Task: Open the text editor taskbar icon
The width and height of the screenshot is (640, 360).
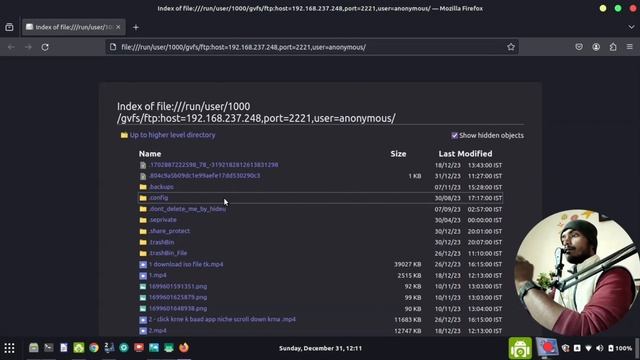Action: point(64,348)
